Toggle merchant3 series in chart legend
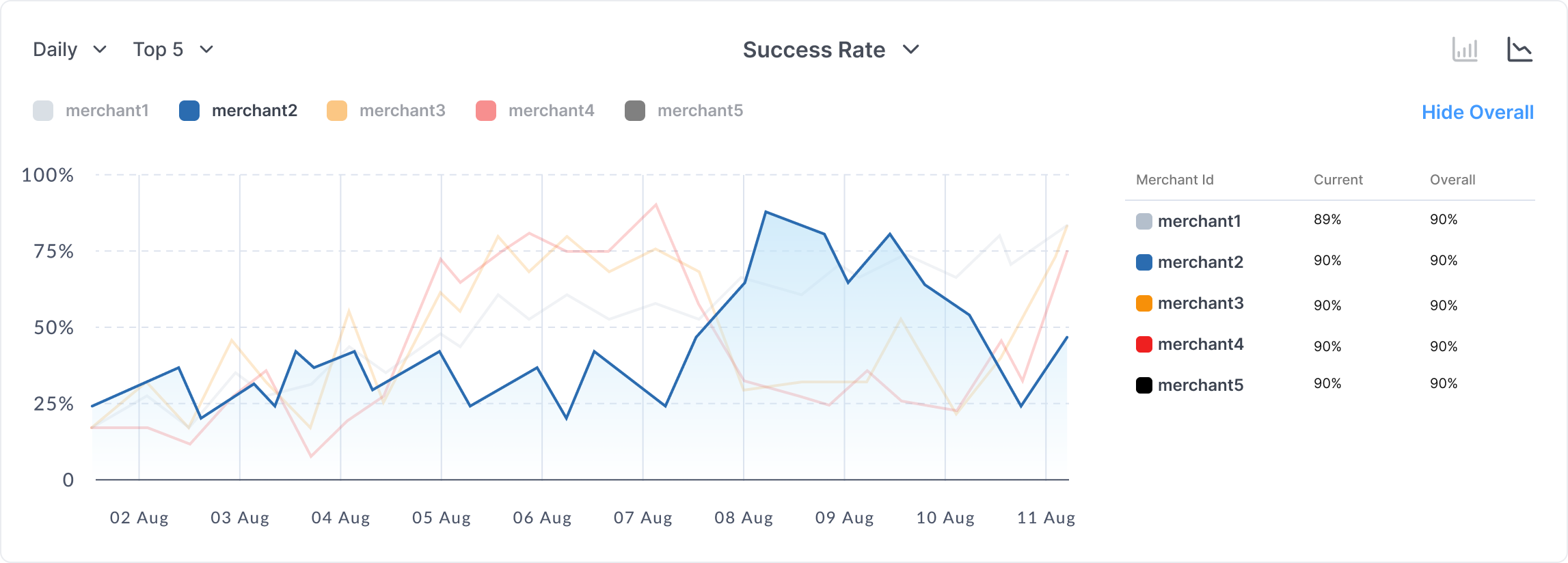This screenshot has width=1568, height=563. coord(386,111)
